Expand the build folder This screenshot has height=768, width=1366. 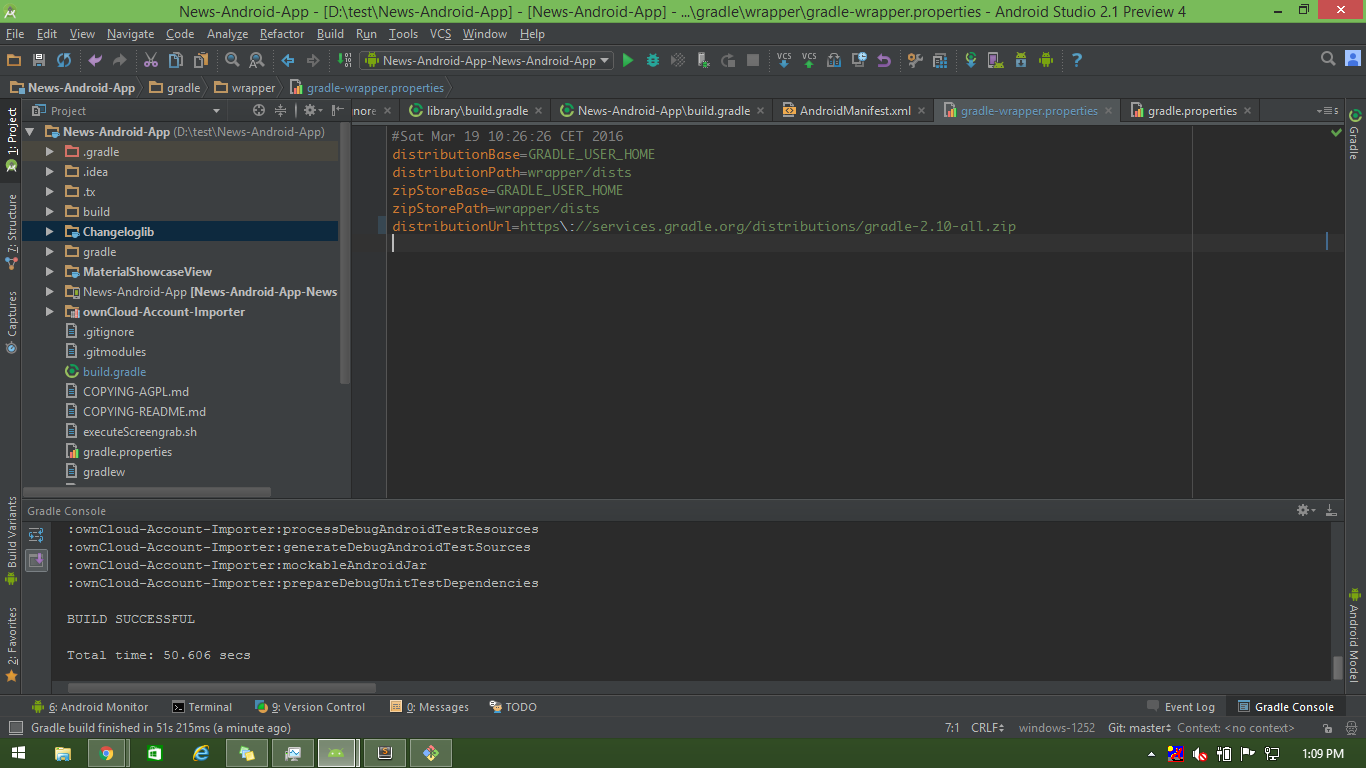[50, 212]
